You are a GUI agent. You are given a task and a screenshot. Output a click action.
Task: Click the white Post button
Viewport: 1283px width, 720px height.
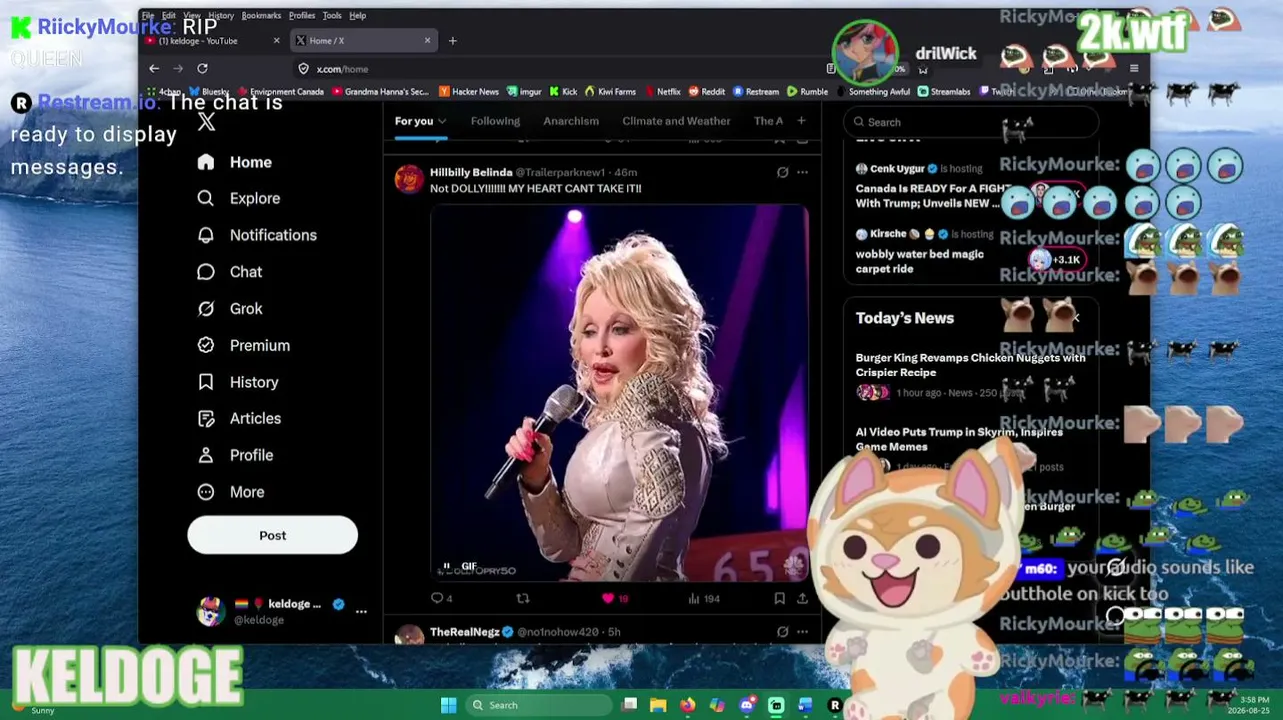pos(272,535)
